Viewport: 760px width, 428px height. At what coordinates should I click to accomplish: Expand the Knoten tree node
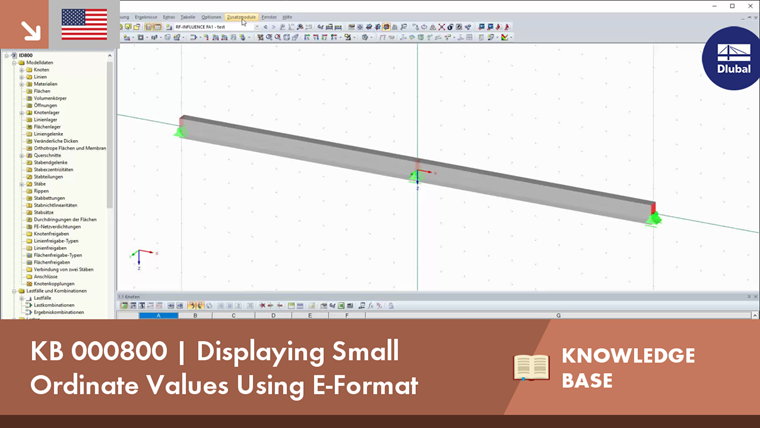click(x=22, y=70)
